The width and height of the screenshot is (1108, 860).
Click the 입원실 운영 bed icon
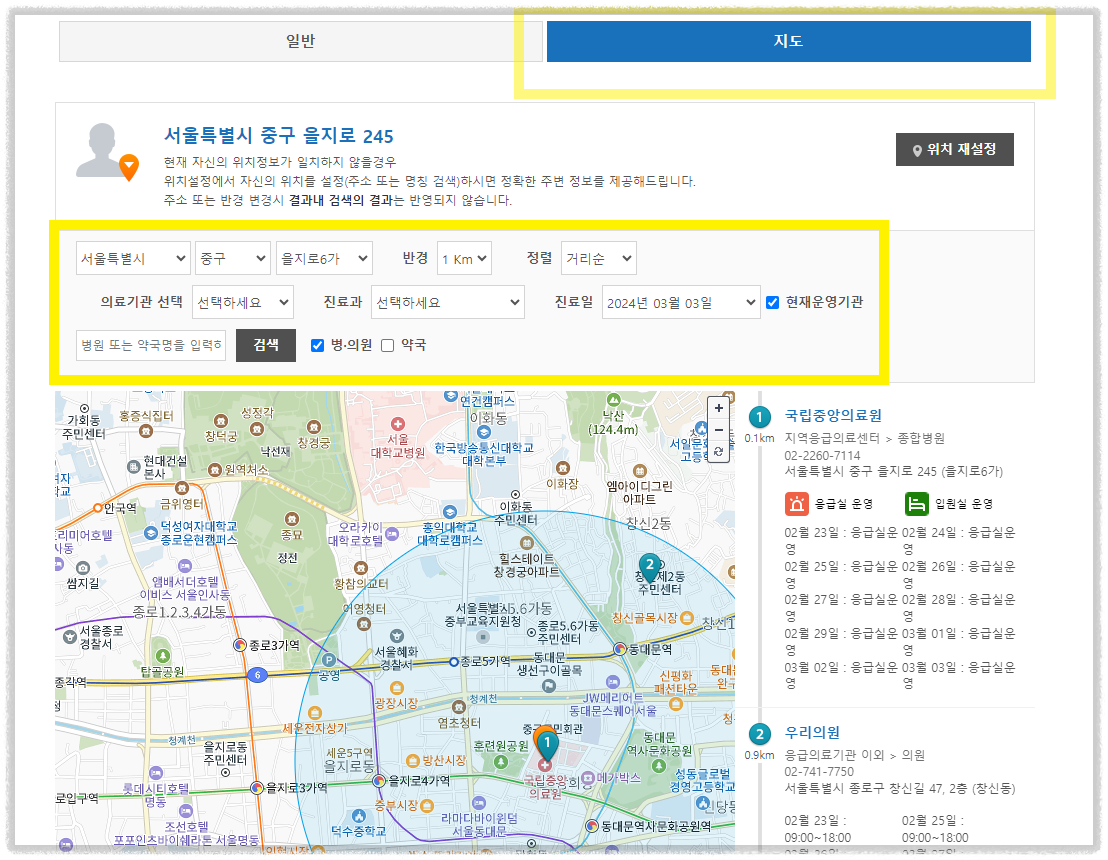917,504
